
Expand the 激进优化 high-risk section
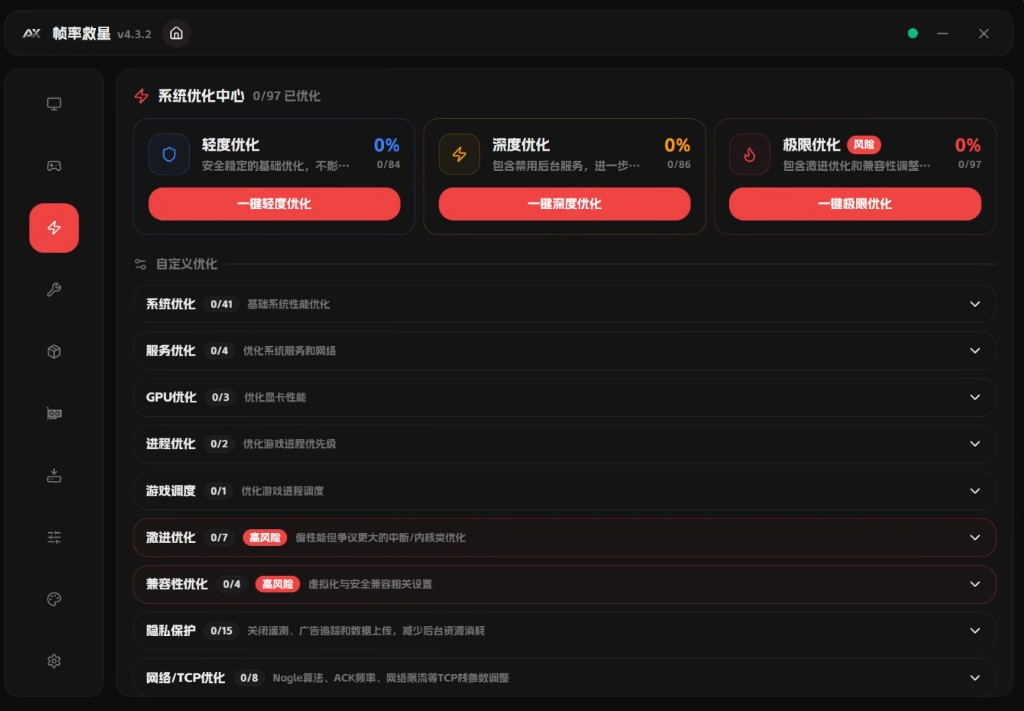(x=974, y=537)
